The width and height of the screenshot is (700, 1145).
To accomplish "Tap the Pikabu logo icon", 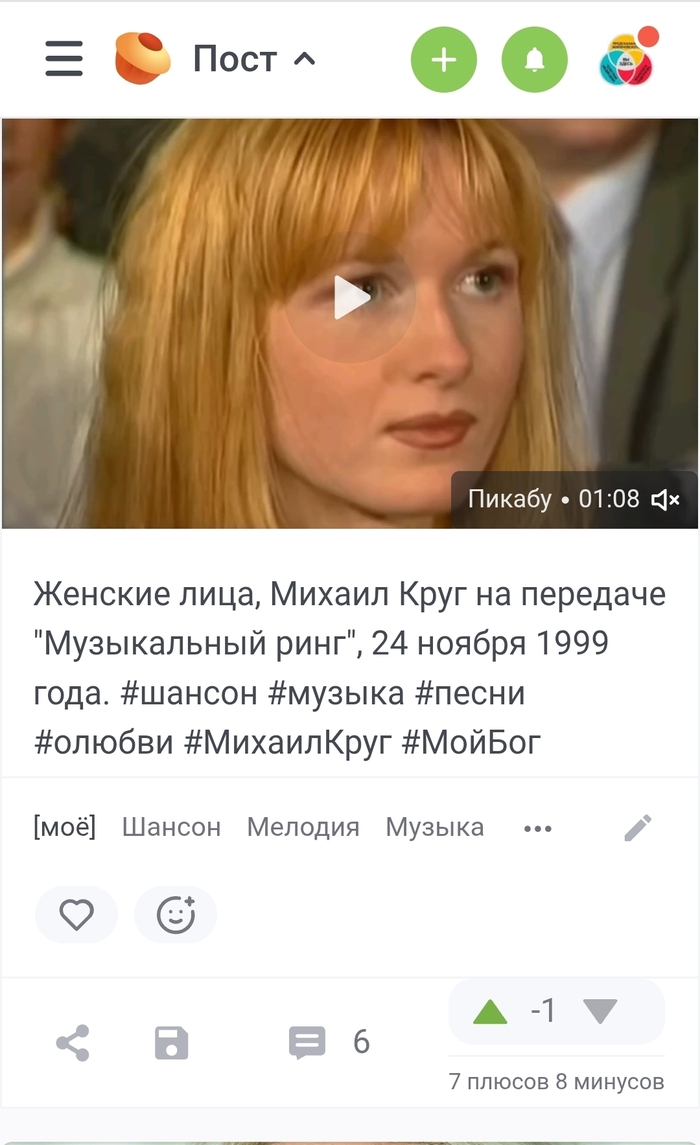I will 142,58.
